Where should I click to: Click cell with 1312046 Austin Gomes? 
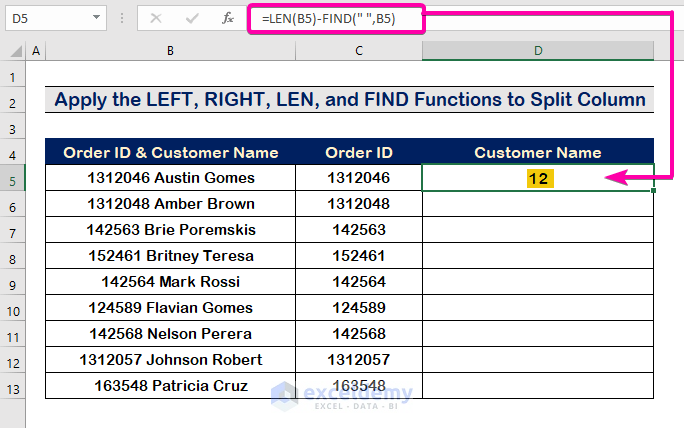click(x=171, y=178)
